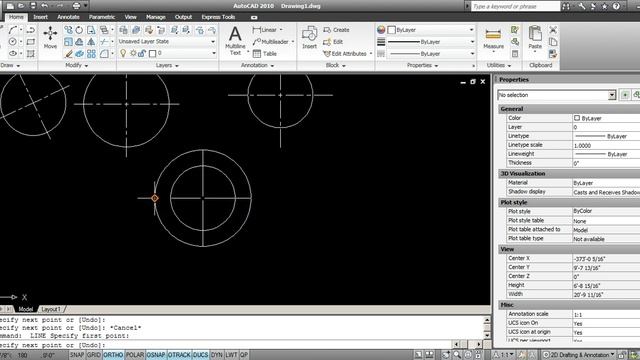Click the Arc tool in Draw panel

click(x=13, y=30)
